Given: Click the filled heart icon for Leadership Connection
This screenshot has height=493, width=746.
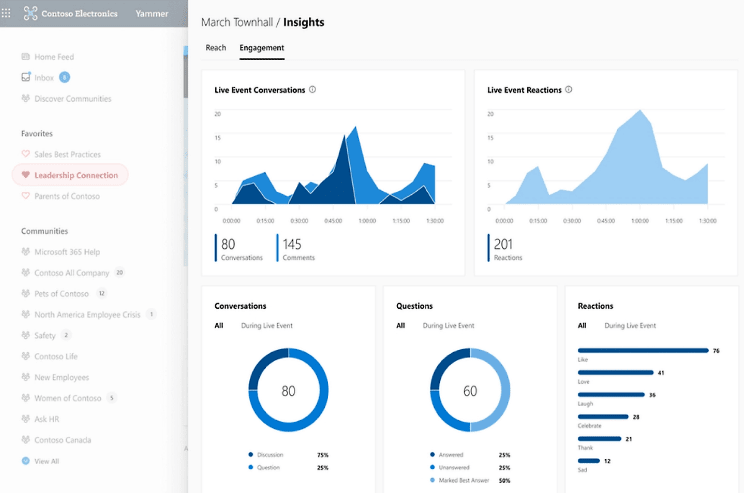Looking at the screenshot, I should [26, 175].
